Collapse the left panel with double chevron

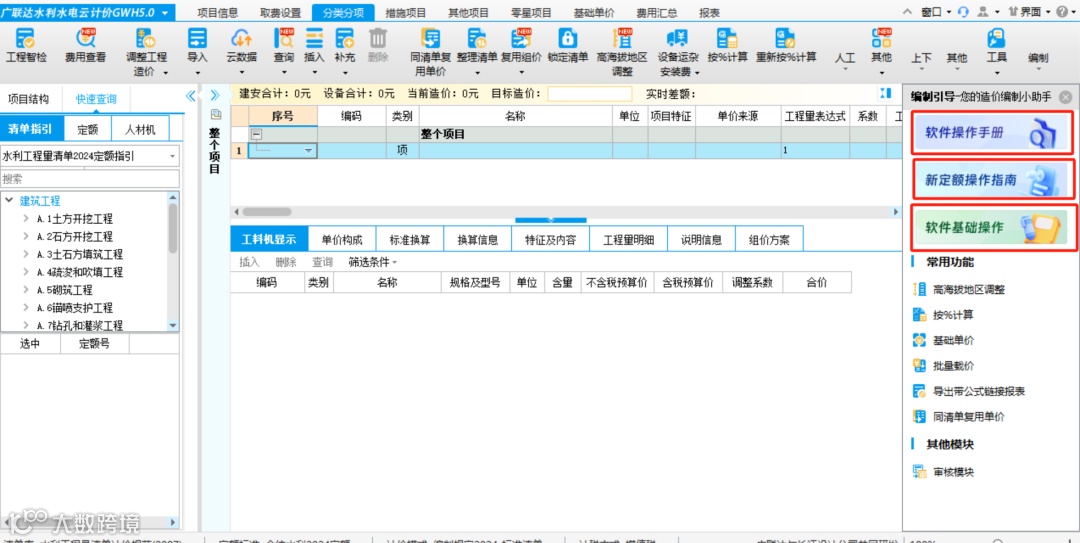(x=191, y=96)
